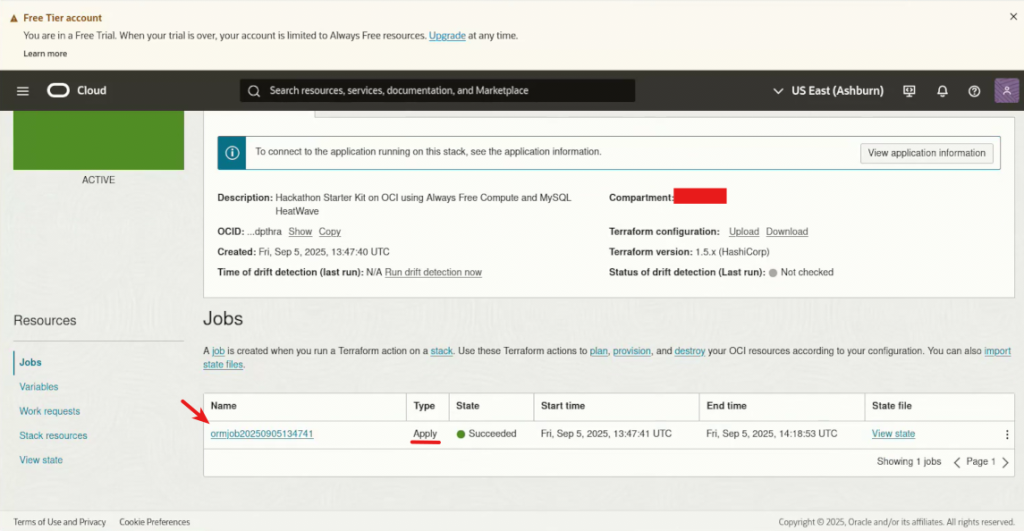Open the Cloud Shell developer tools icon

coord(909,91)
